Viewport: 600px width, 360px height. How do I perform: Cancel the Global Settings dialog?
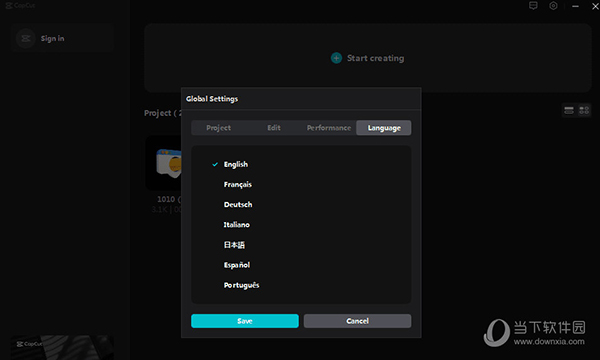pos(357,321)
